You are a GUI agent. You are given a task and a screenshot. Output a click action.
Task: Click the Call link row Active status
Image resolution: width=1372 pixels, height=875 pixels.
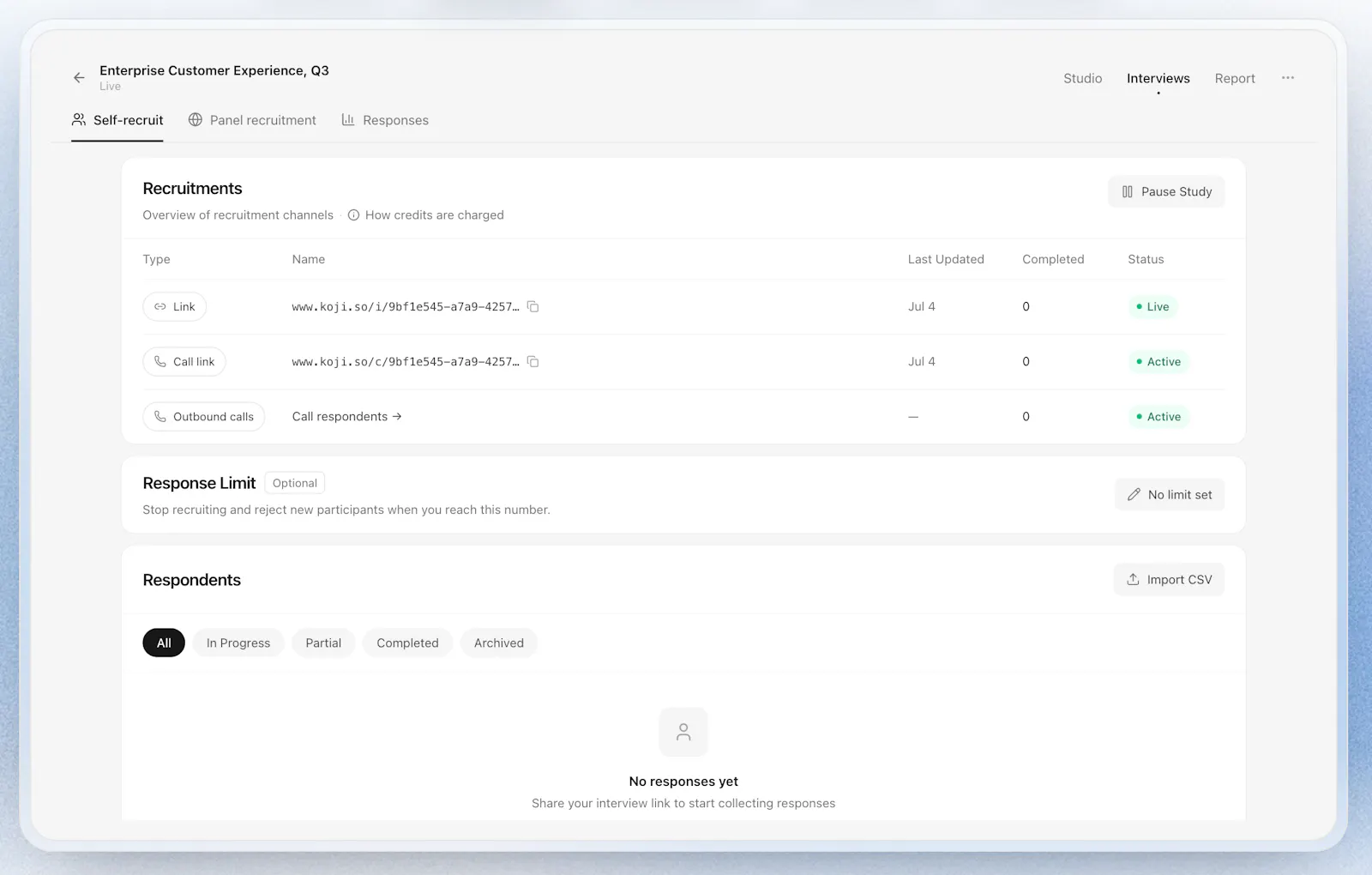click(1158, 361)
